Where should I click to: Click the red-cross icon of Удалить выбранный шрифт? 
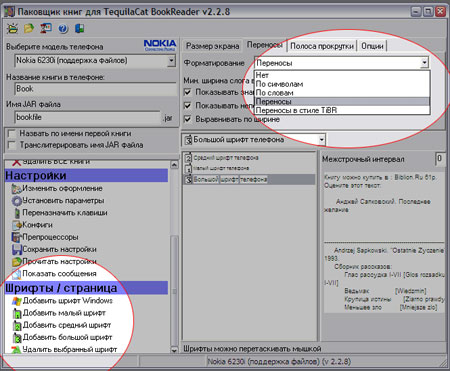pyautogui.click(x=16, y=350)
